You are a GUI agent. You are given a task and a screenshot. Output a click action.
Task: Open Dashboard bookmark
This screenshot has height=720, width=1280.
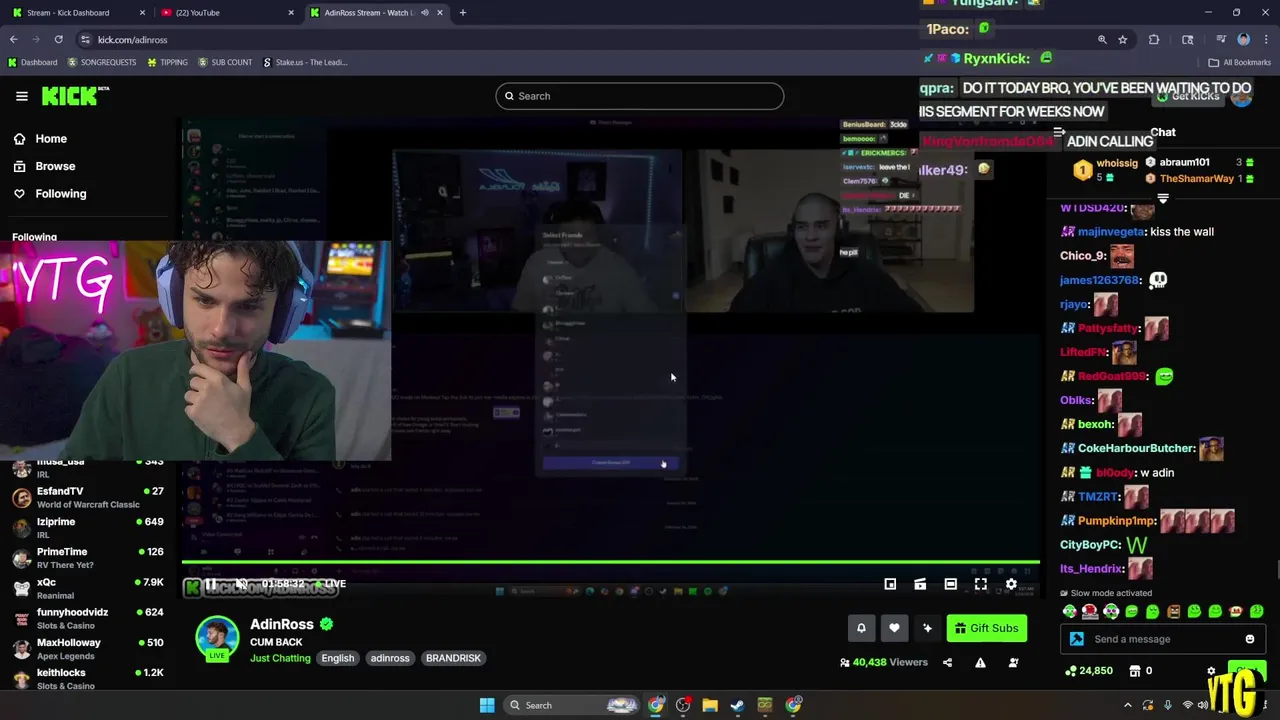(x=32, y=62)
